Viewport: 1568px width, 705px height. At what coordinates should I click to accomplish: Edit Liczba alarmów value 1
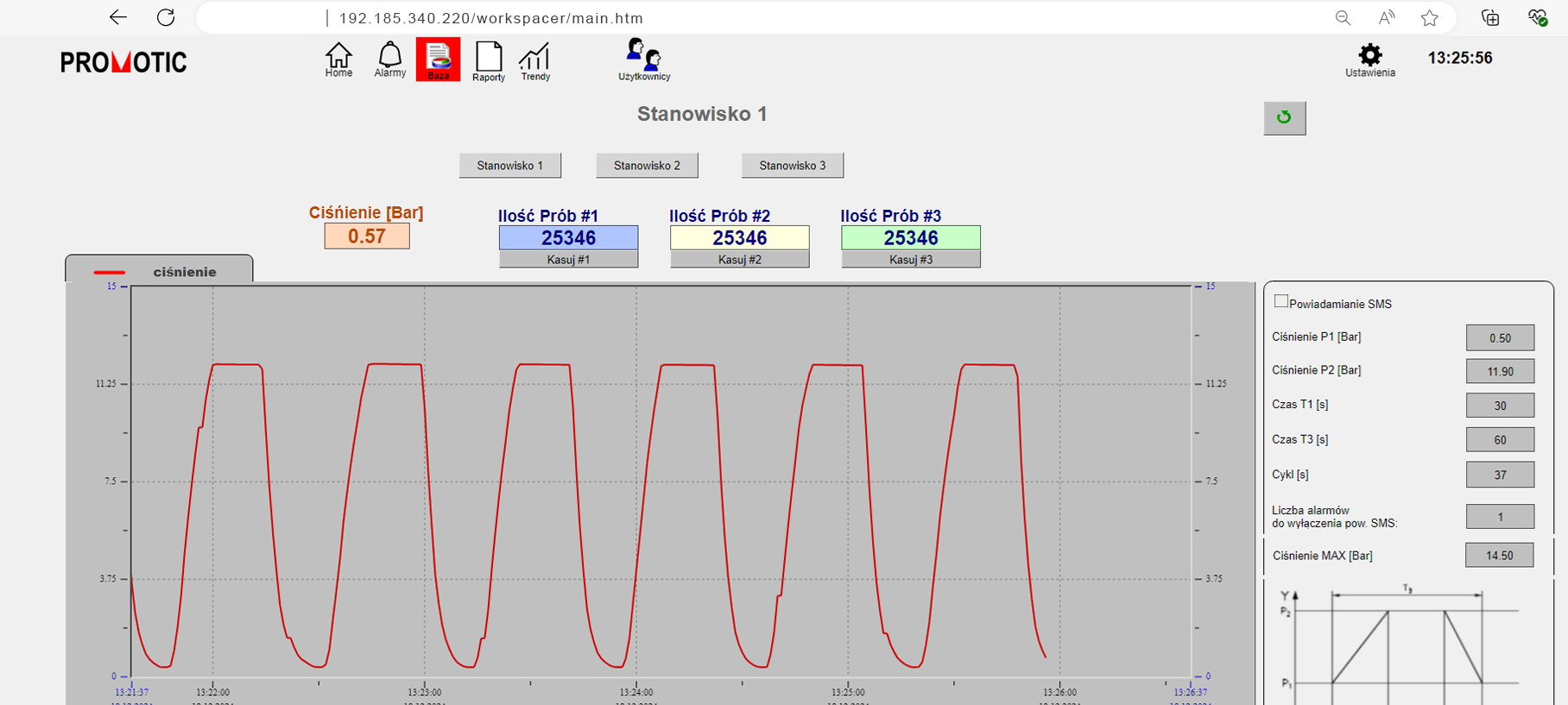1500,517
